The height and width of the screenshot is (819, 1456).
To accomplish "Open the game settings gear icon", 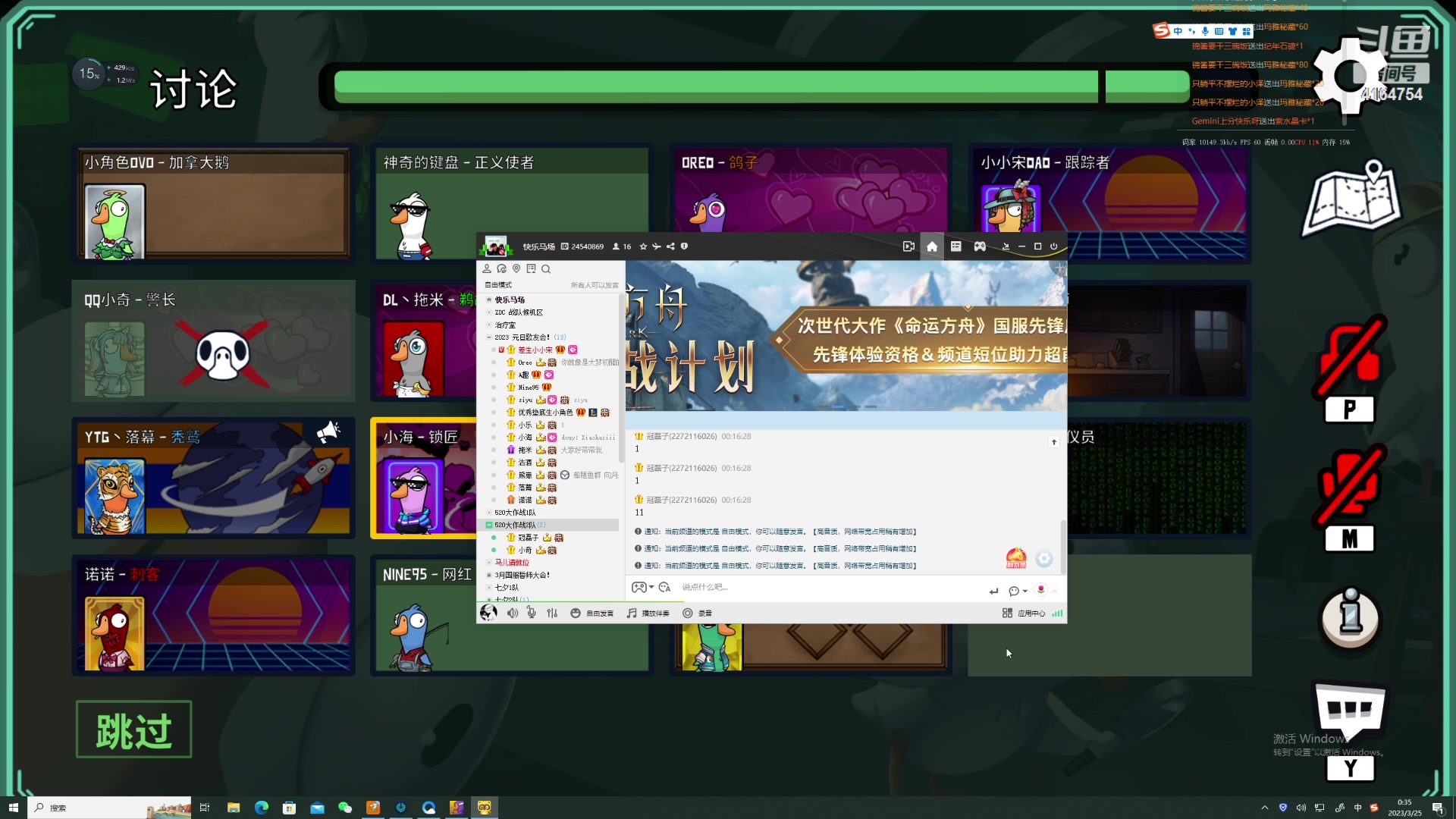I will click(1350, 76).
